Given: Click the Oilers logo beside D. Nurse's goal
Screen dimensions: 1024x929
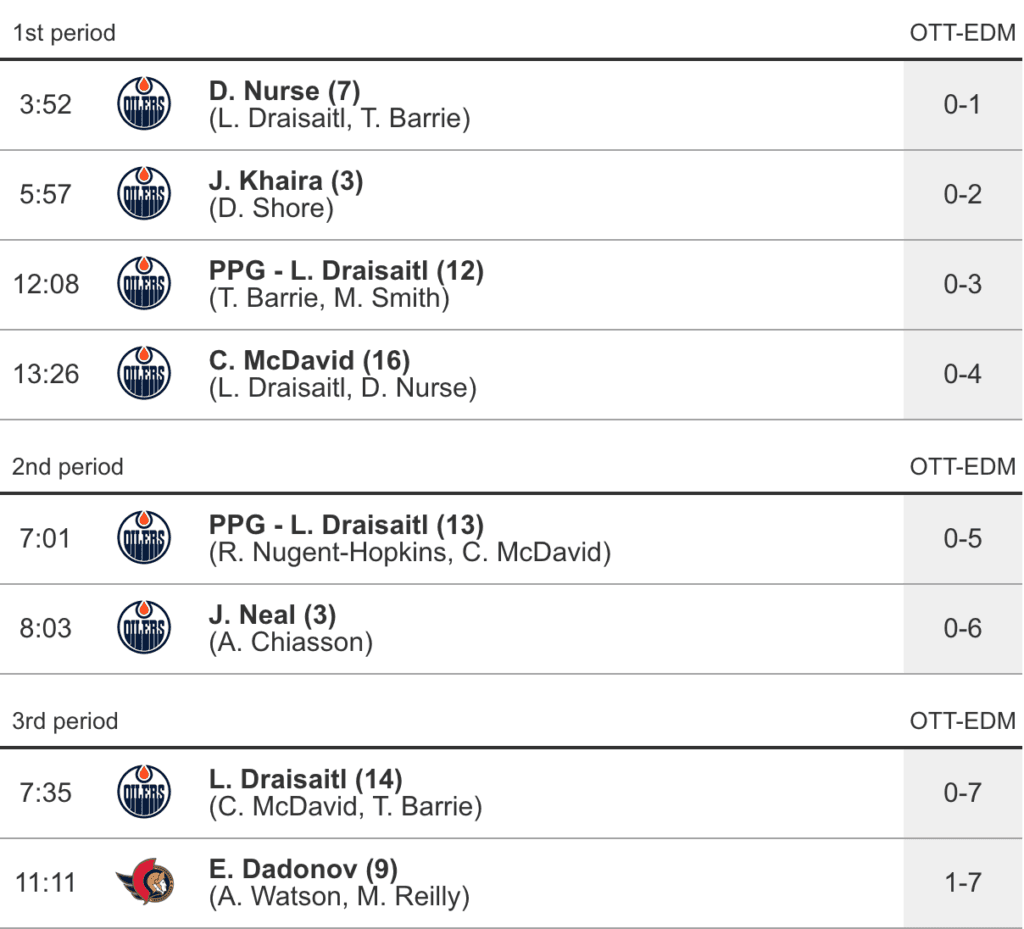Looking at the screenshot, I should (144, 104).
